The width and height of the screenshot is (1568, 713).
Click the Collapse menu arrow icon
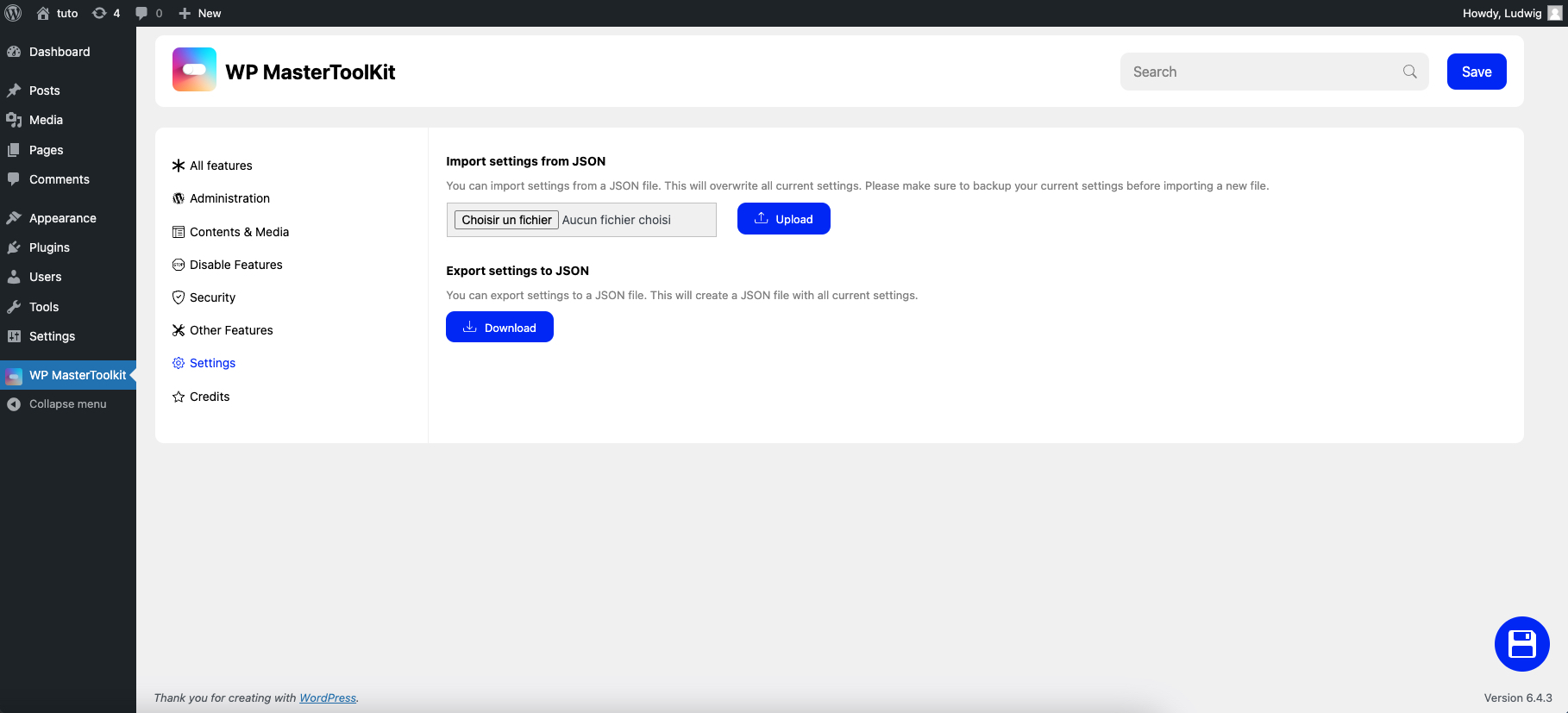pos(14,403)
